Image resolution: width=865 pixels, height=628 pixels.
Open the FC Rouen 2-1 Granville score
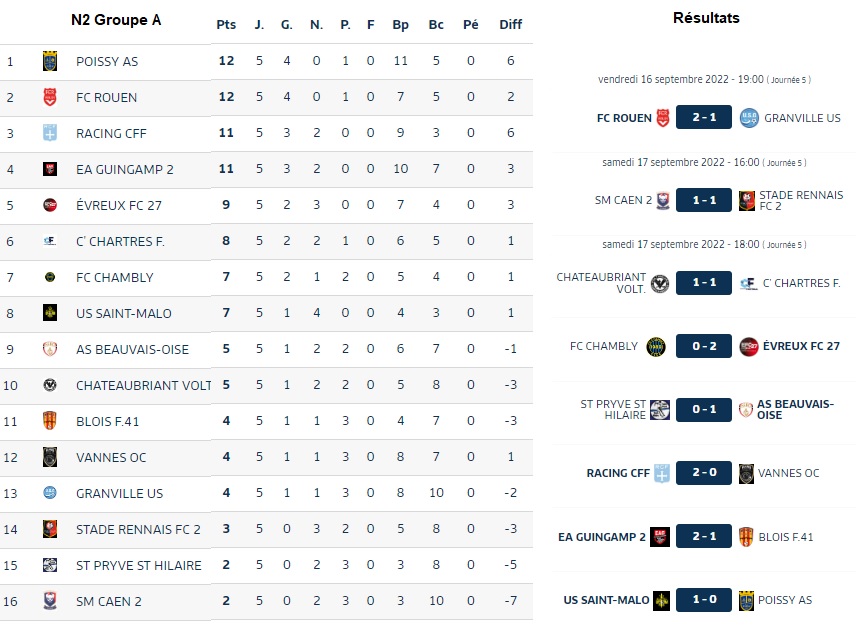(704, 117)
